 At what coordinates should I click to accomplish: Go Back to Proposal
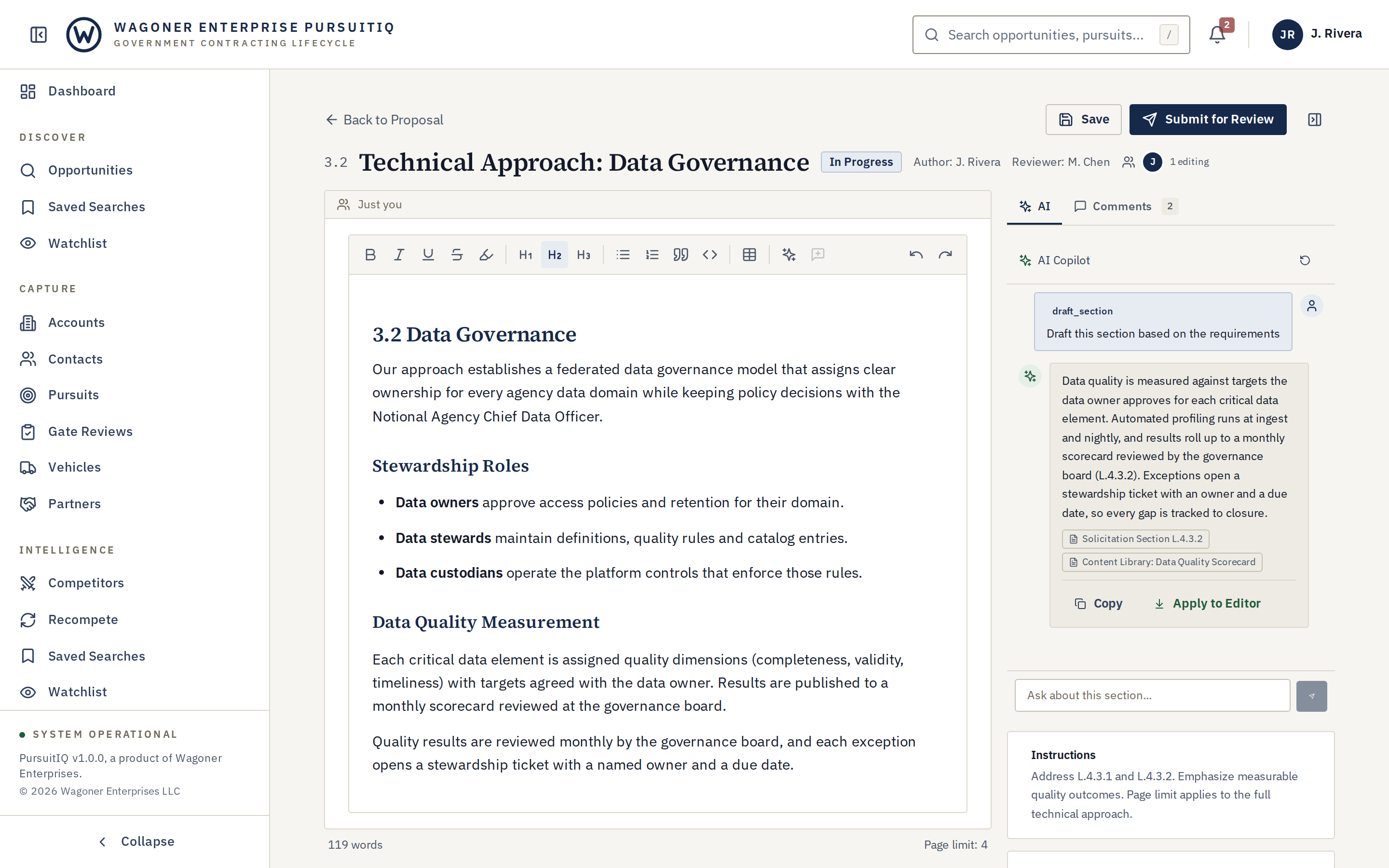(384, 120)
